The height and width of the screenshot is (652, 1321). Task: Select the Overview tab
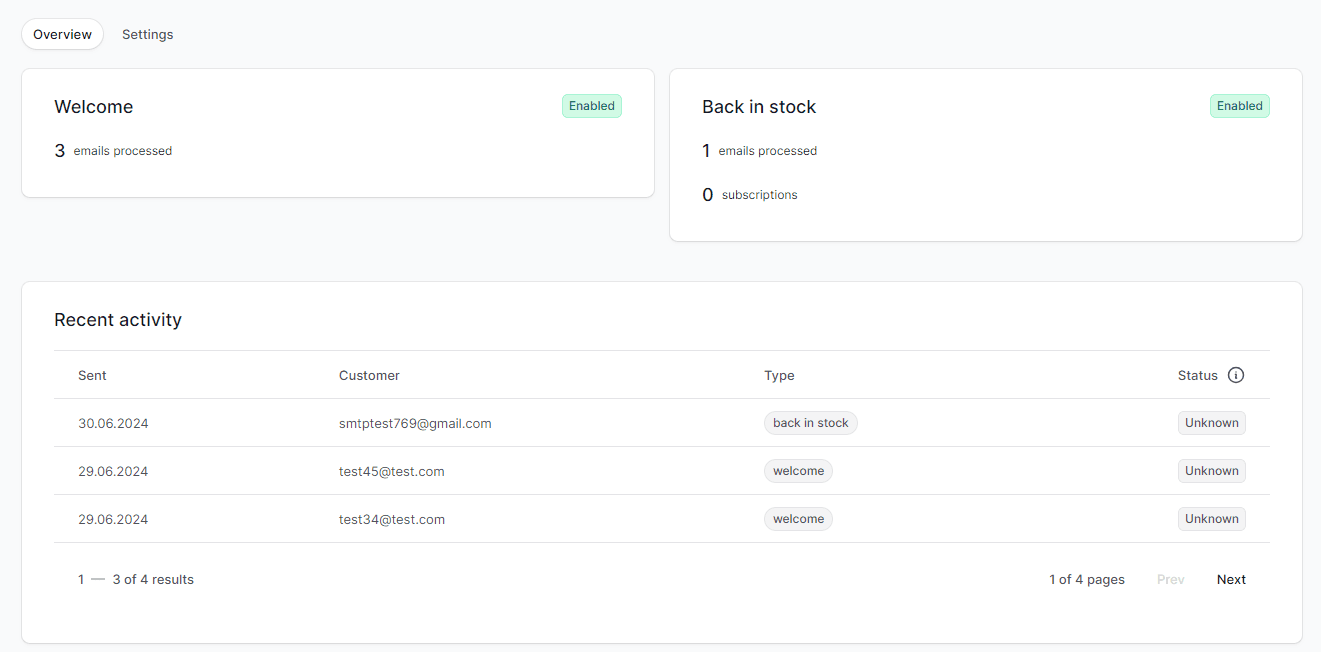point(62,34)
